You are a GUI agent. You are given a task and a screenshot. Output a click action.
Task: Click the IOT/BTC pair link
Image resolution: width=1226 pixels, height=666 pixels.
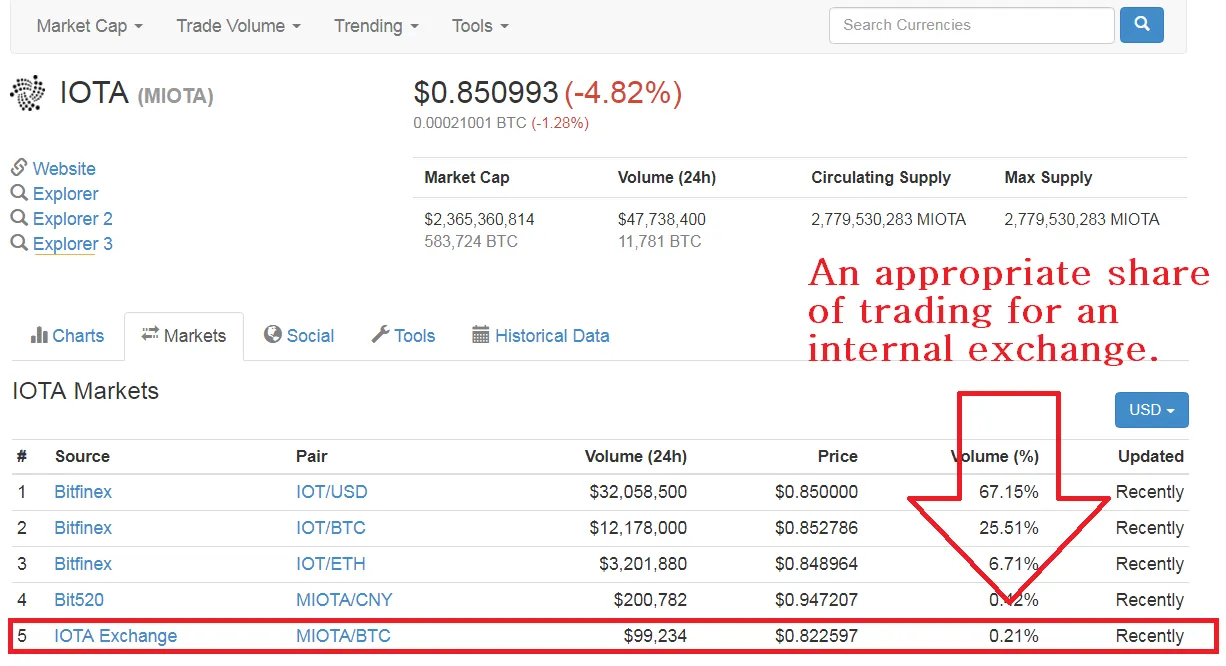point(331,528)
